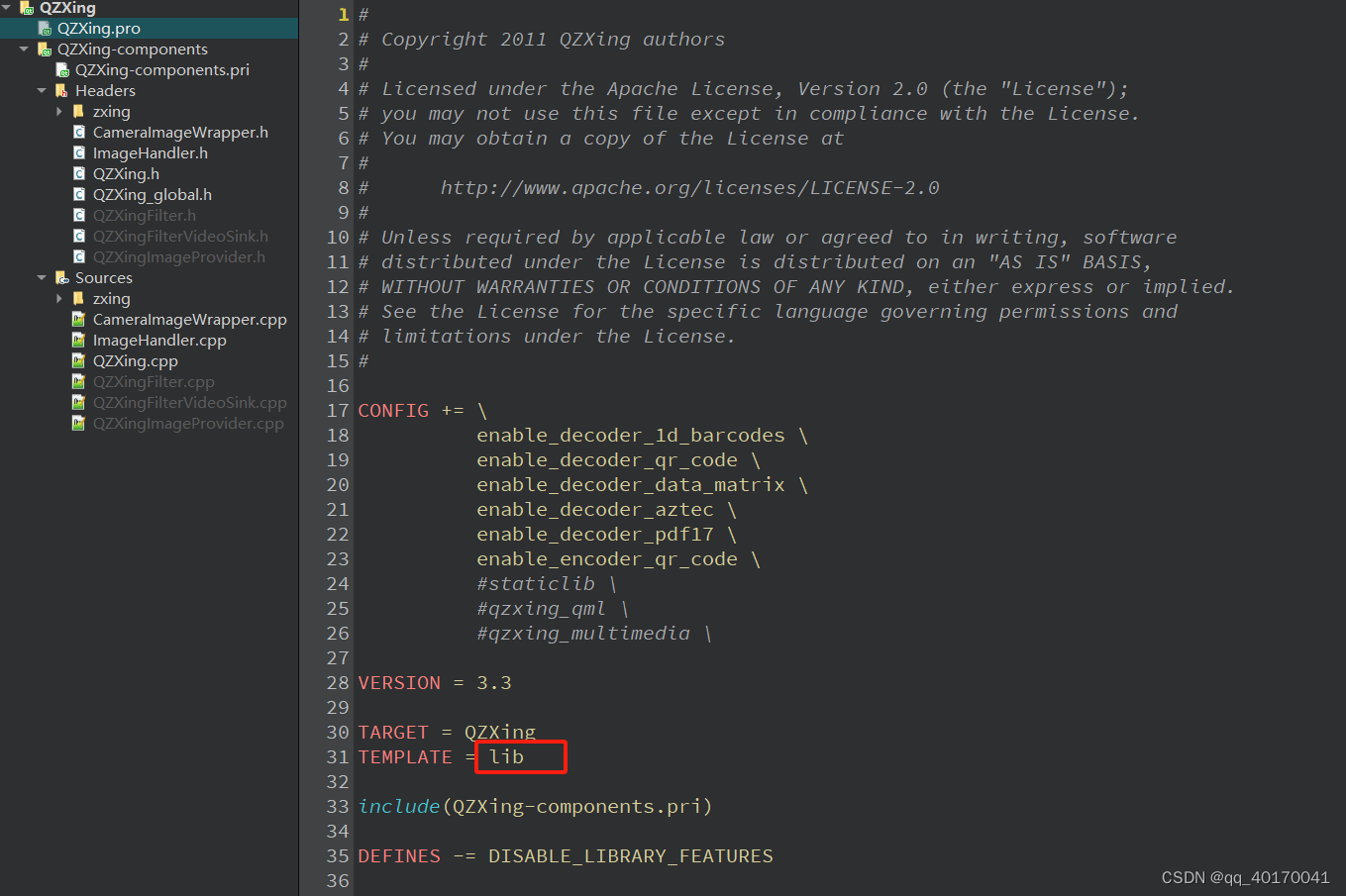Select the greyed-out QZXingImageProvider.cpp entry

pyautogui.click(x=188, y=423)
